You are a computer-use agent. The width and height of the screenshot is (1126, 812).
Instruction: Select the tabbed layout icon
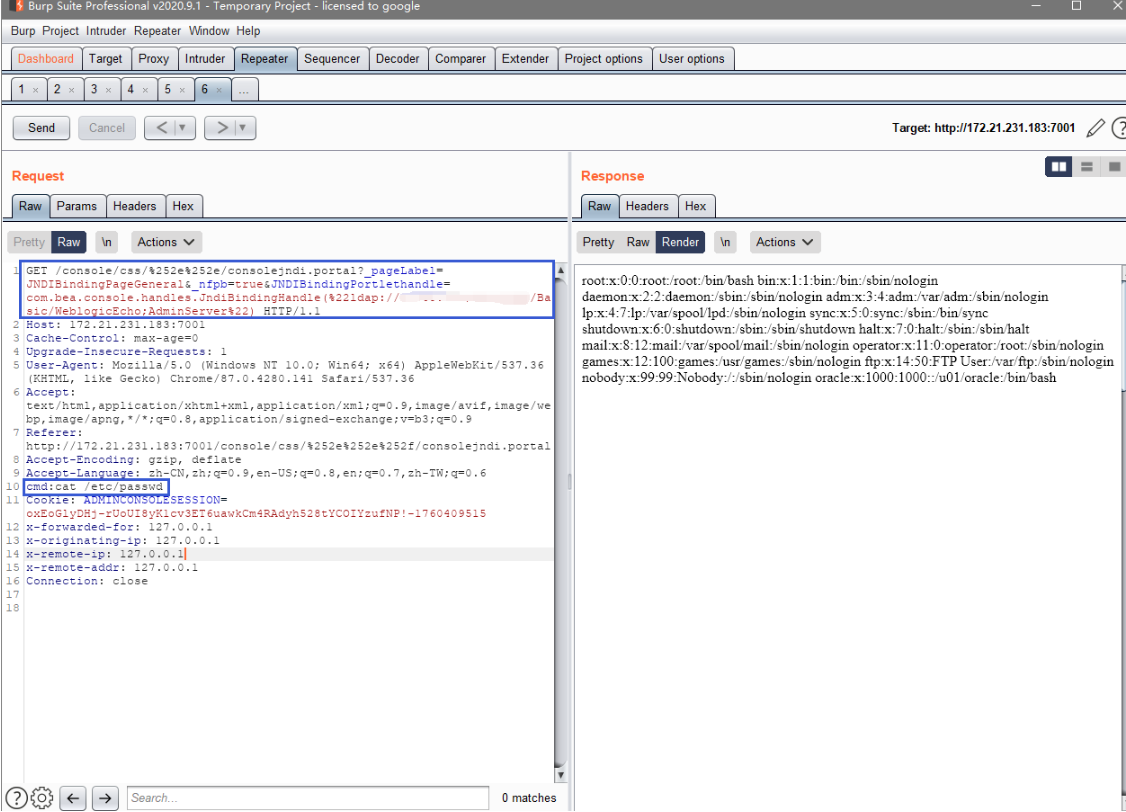(1114, 167)
